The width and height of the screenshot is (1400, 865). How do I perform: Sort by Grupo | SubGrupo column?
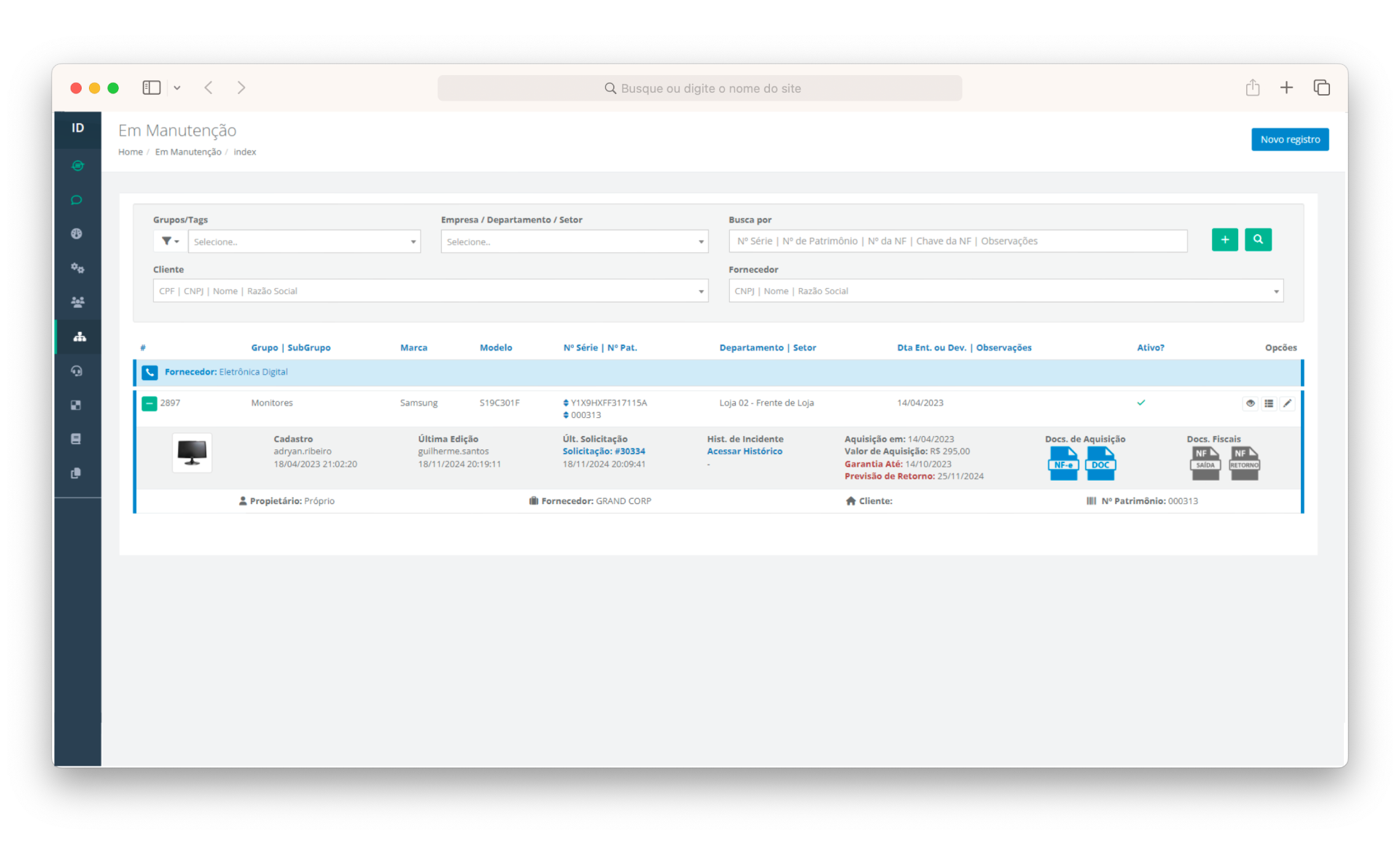coord(291,348)
